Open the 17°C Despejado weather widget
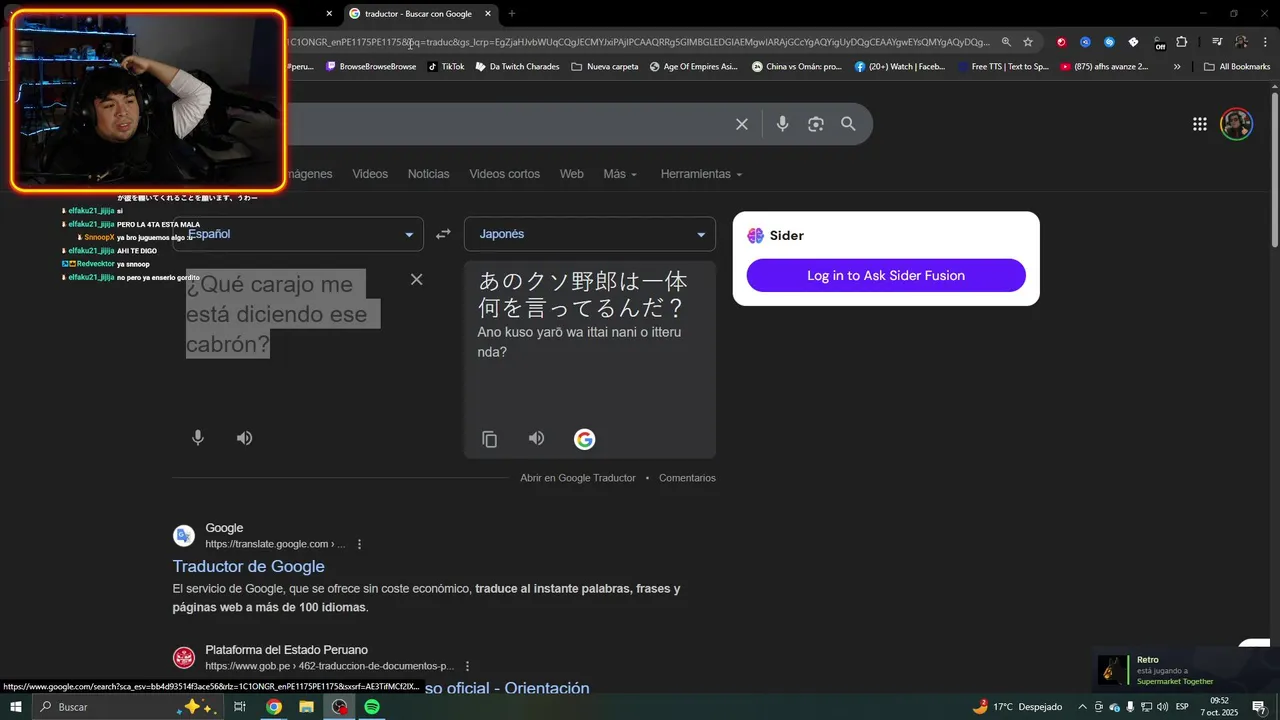This screenshot has width=1280, height=720. point(1017,707)
